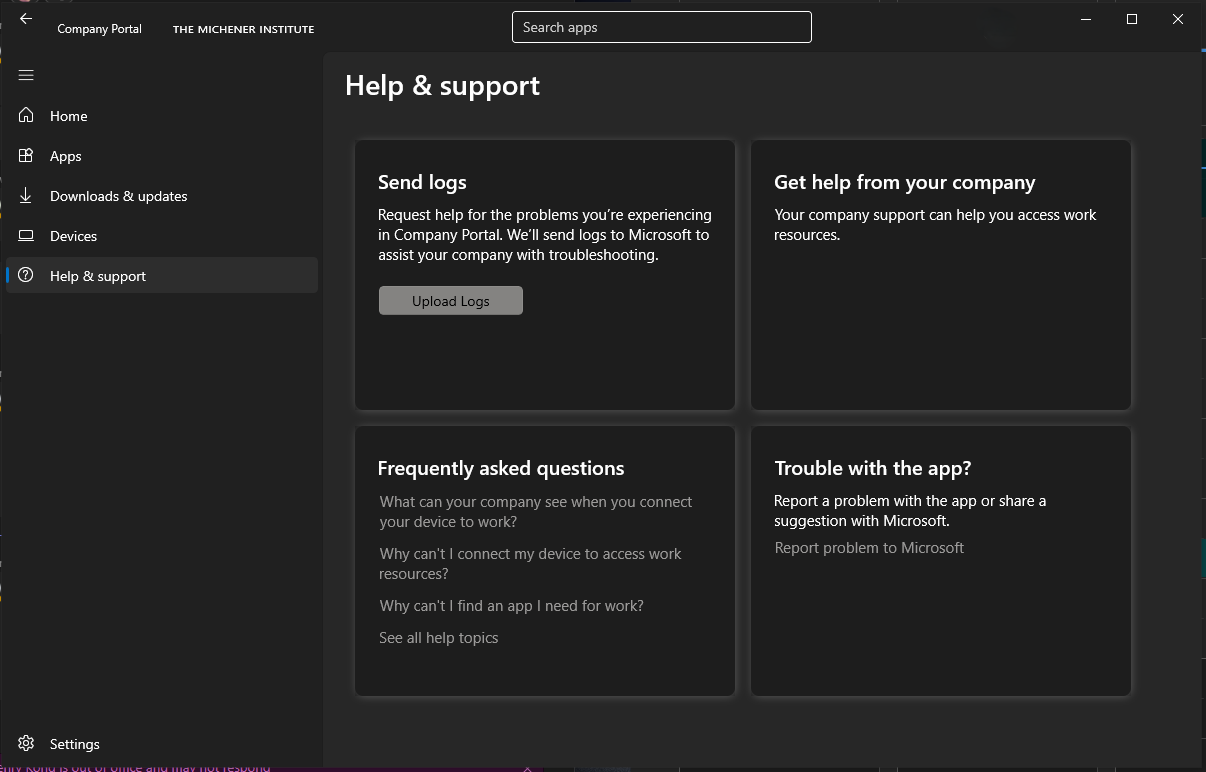Viewport: 1206px width, 772px height.
Task: Click the Apps grid icon
Action: click(26, 156)
